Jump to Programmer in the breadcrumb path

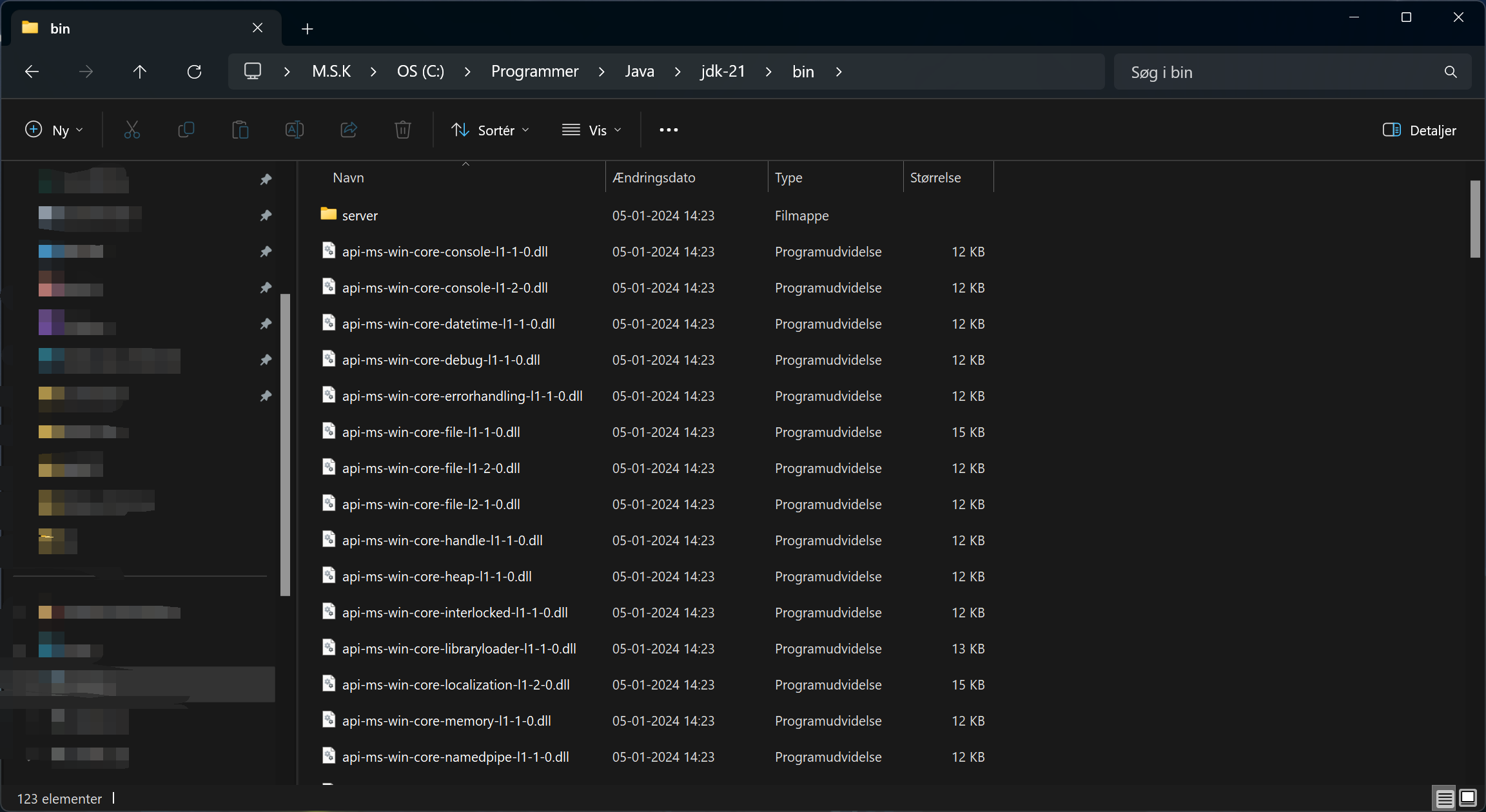pos(535,72)
